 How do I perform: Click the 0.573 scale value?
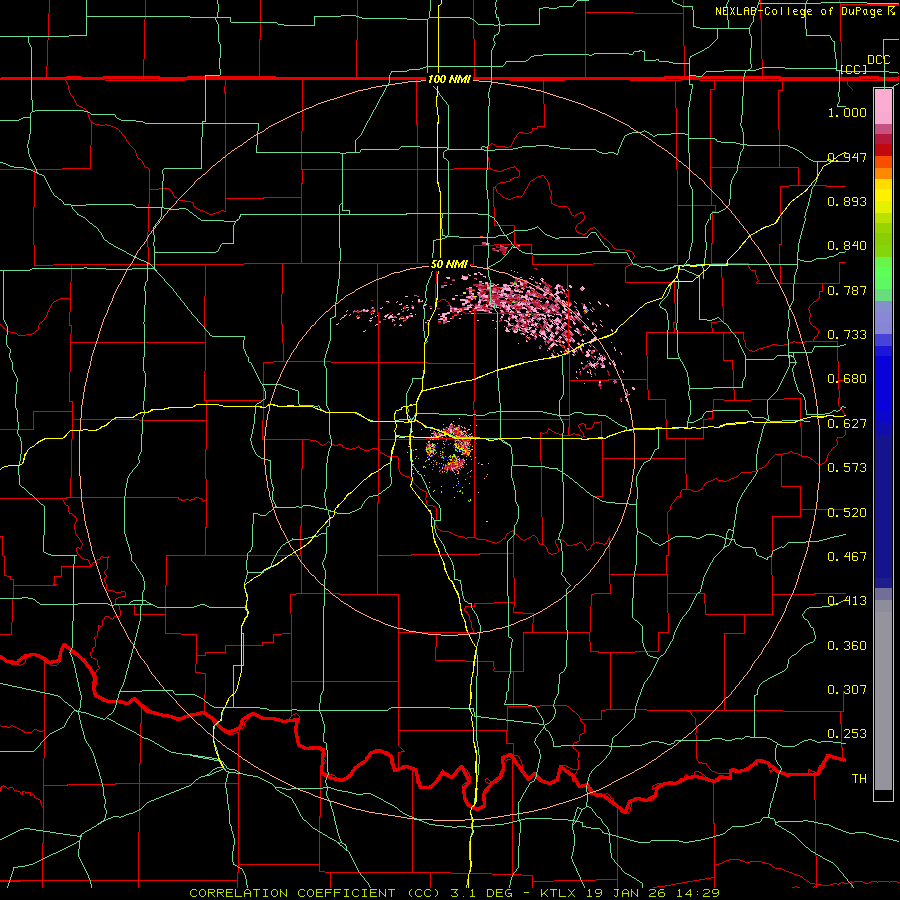(x=847, y=468)
